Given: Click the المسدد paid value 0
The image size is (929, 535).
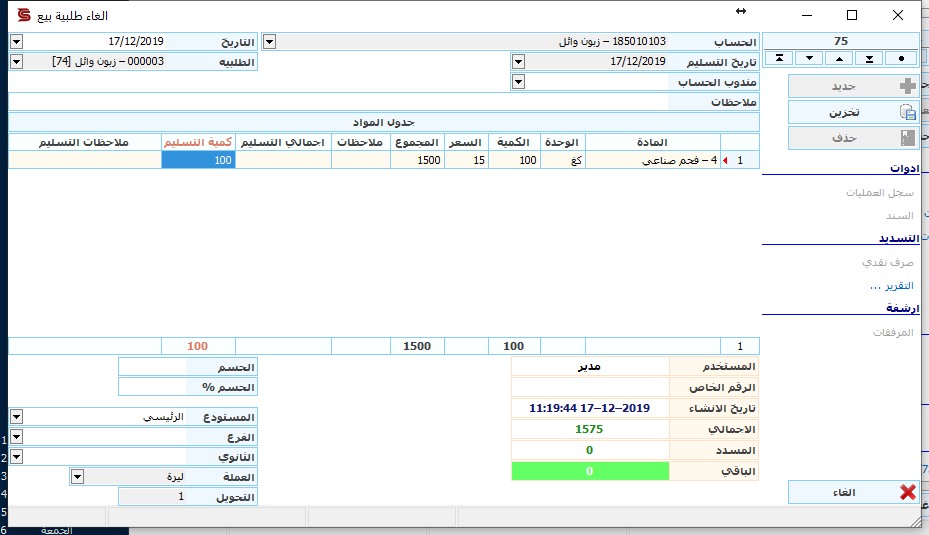Looking at the screenshot, I should (x=590, y=450).
